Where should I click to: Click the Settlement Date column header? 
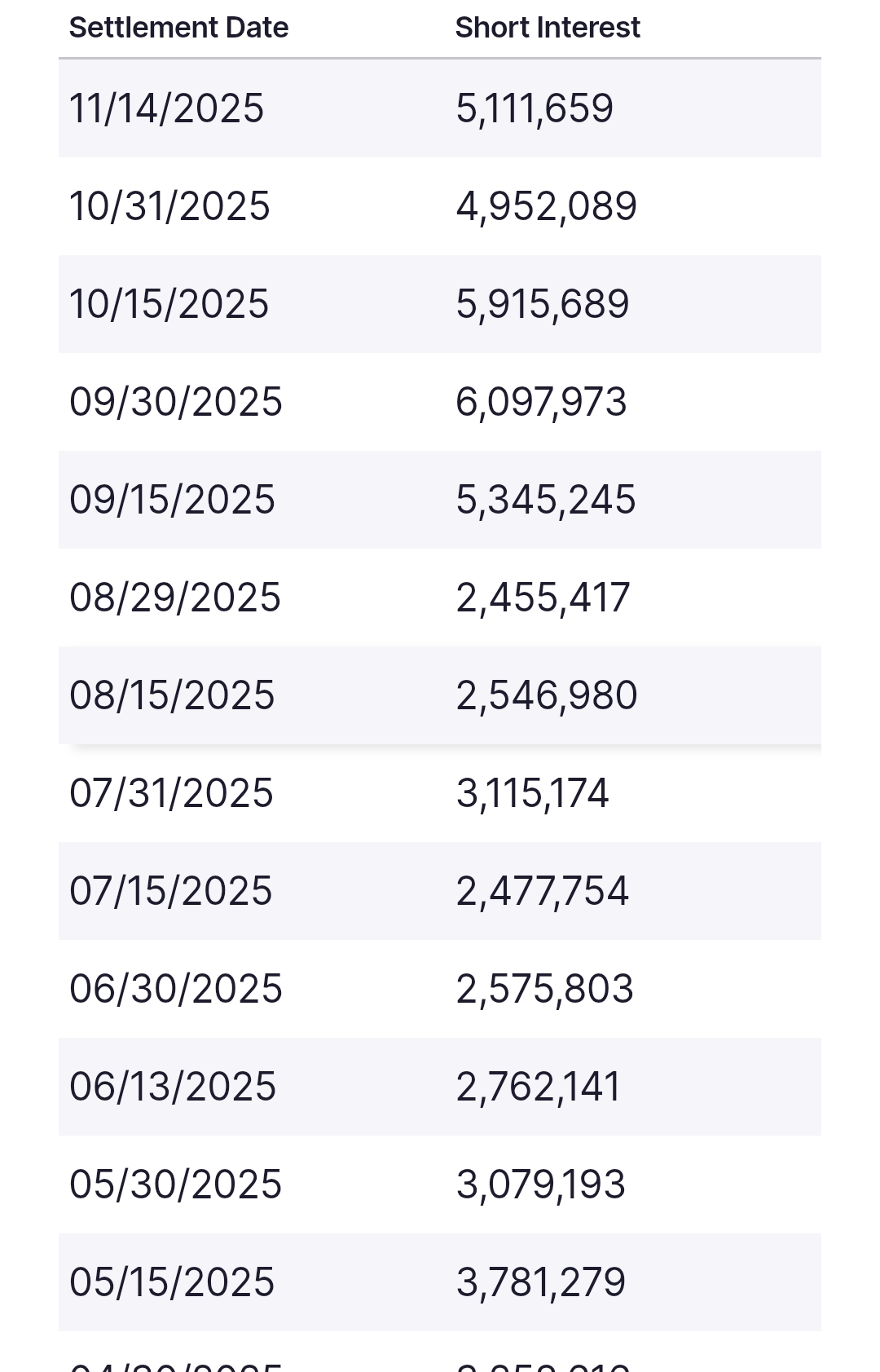click(178, 28)
